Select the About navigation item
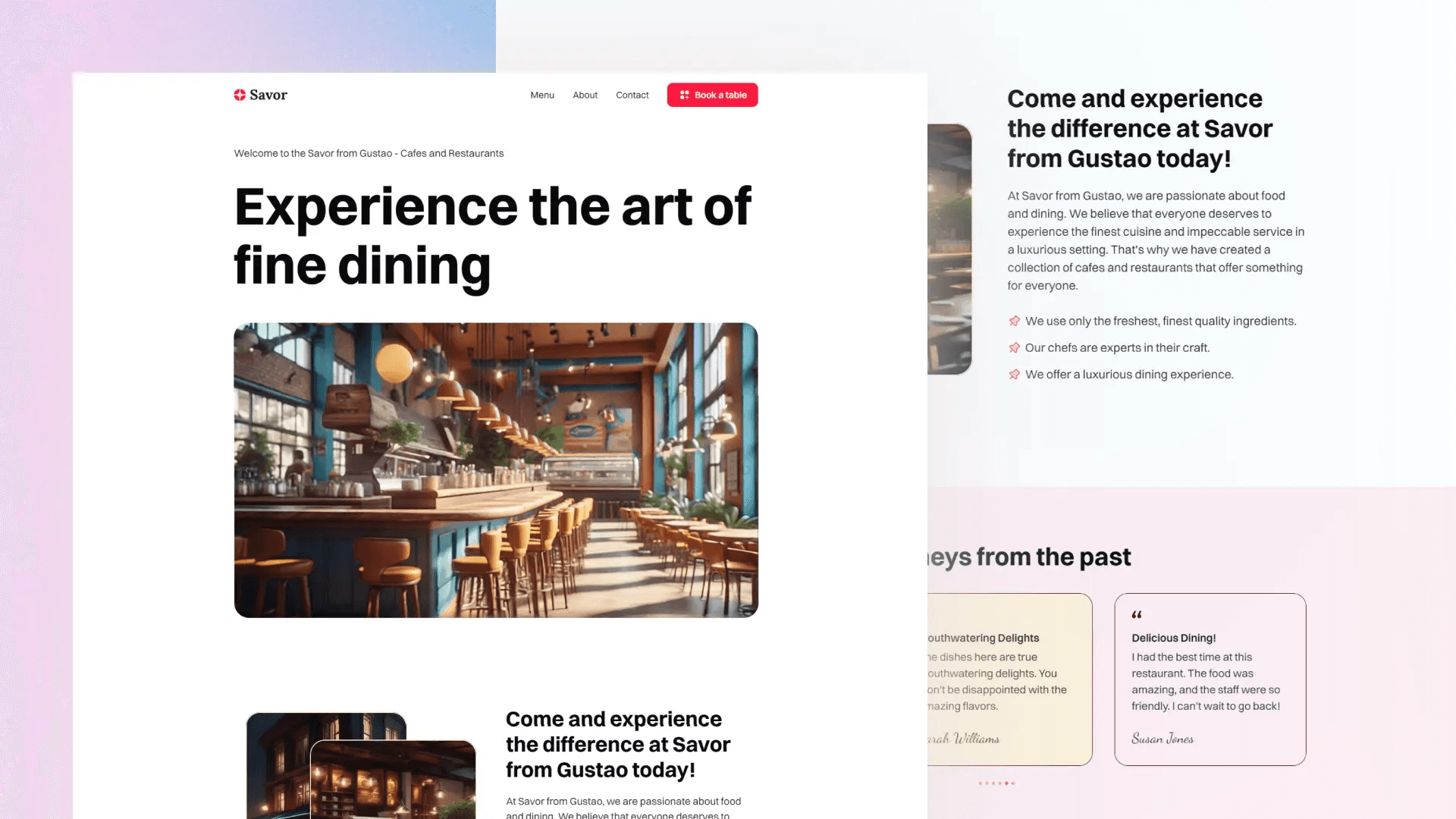Screen dimensions: 1456x819 (585, 94)
